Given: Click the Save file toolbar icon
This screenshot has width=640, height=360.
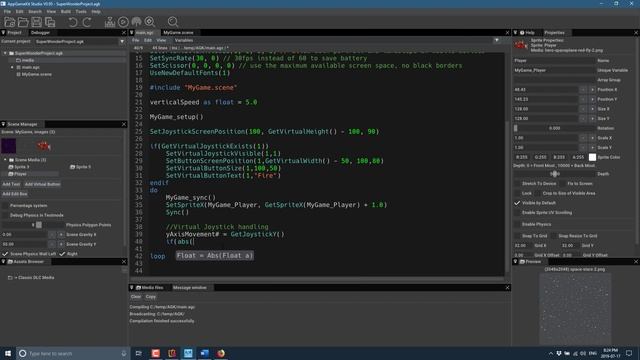Looking at the screenshot, I should [x=37, y=22].
